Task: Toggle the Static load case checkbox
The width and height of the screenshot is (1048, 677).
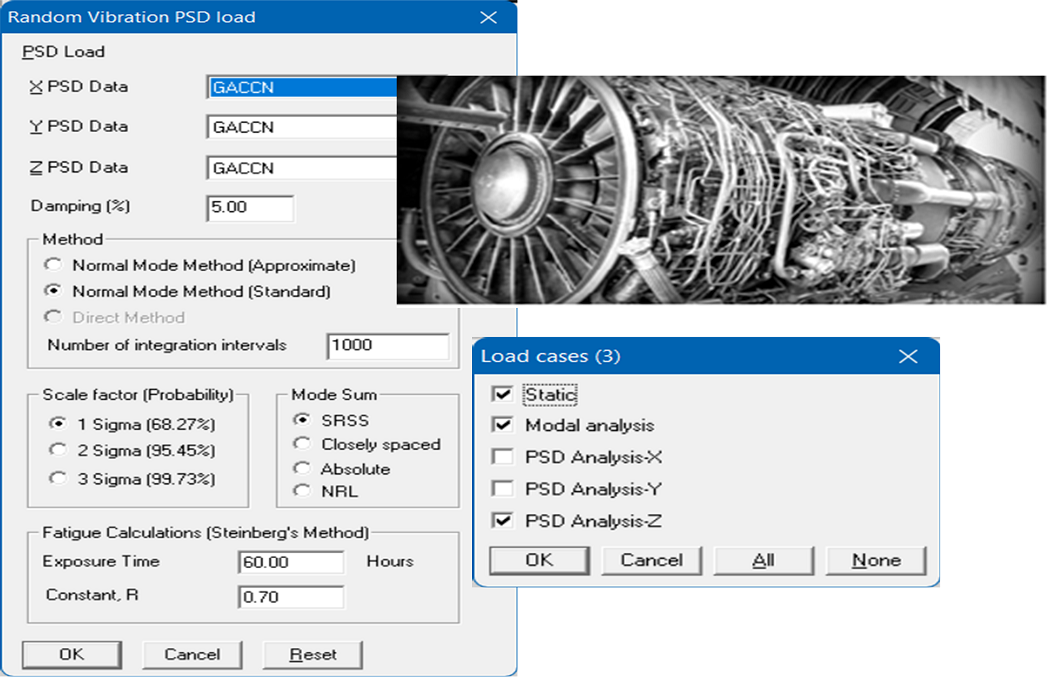Action: tap(503, 395)
